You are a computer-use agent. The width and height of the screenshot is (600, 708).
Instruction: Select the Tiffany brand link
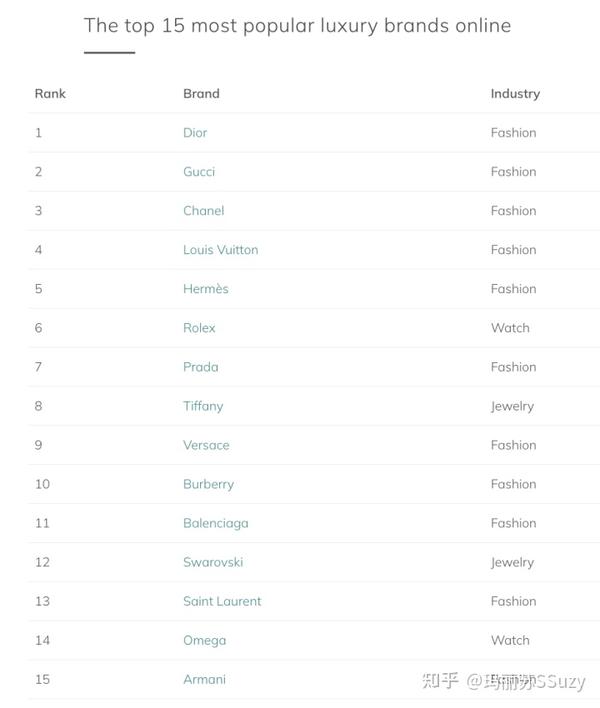point(203,406)
